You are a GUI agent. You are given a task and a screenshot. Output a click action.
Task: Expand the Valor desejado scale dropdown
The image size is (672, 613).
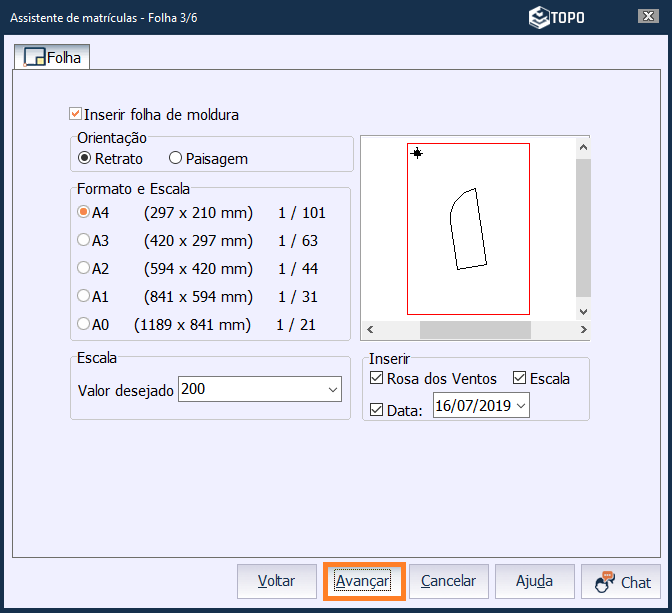[333, 390]
